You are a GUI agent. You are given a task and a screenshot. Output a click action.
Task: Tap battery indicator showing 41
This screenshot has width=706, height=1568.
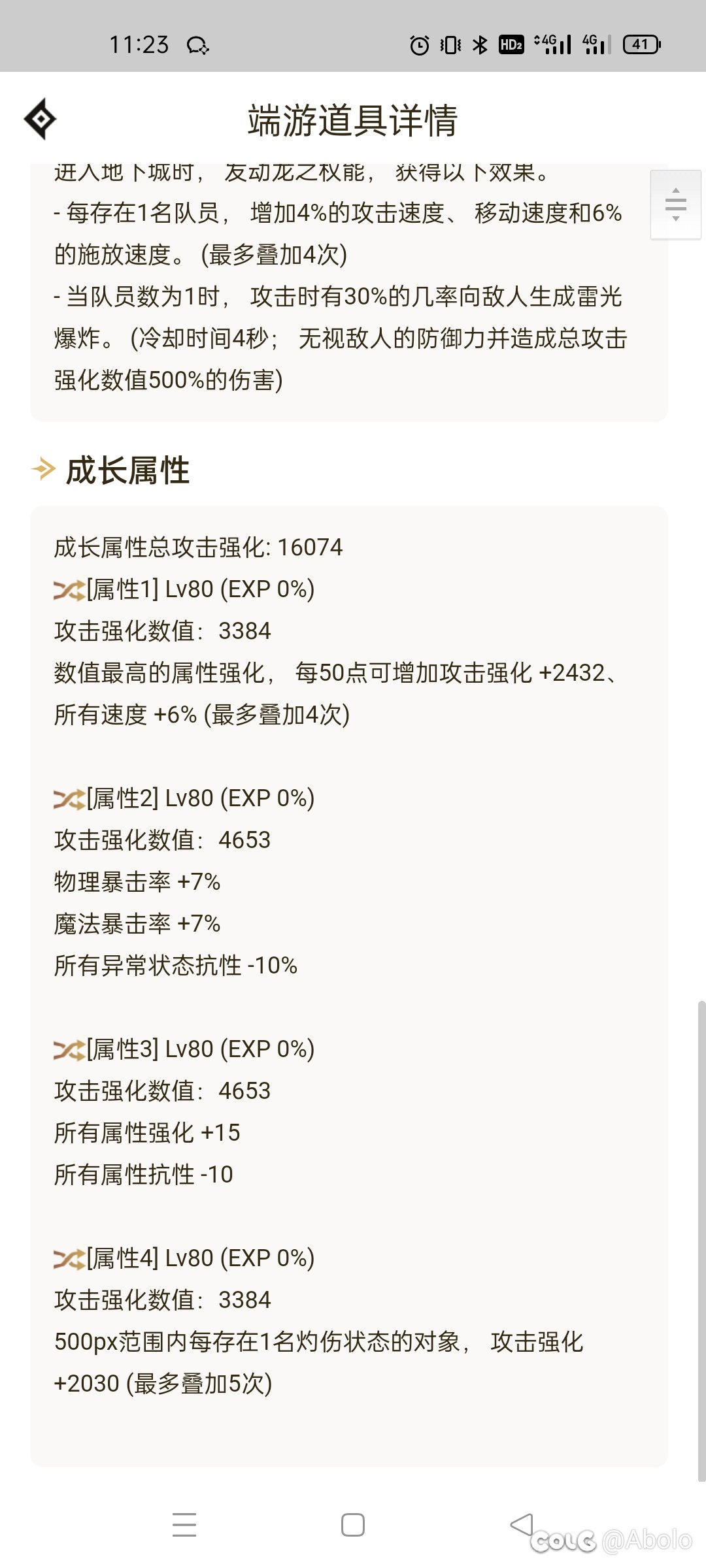[x=642, y=44]
